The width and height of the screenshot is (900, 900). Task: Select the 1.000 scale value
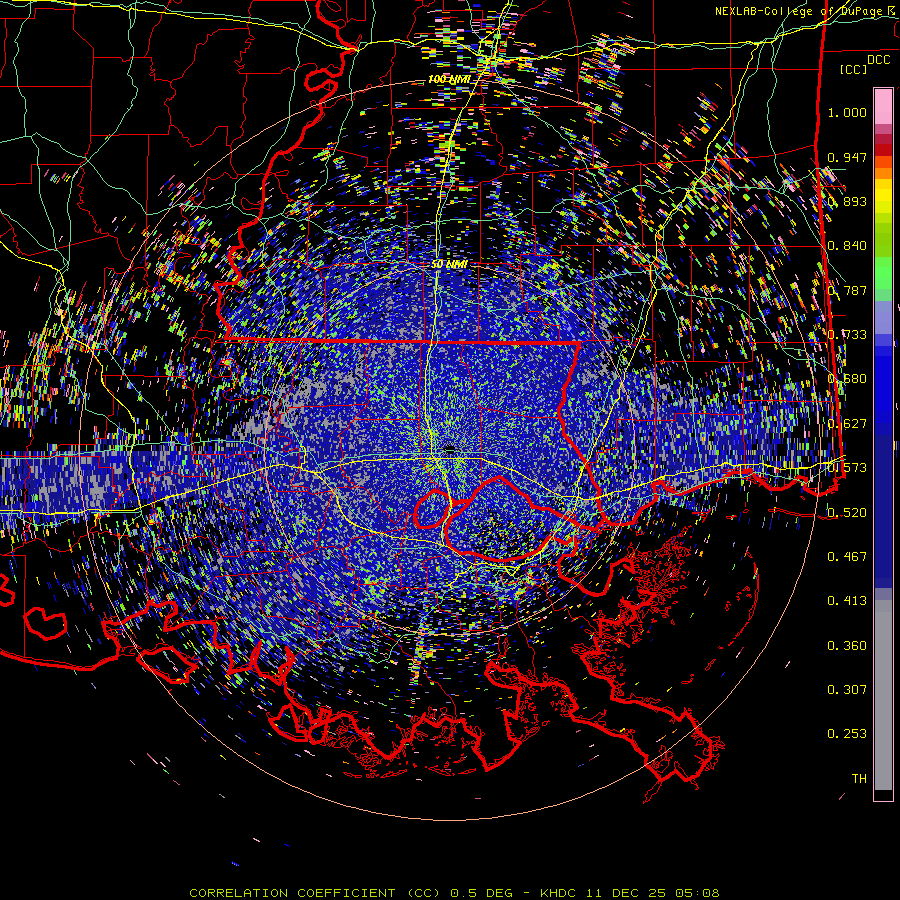click(847, 112)
